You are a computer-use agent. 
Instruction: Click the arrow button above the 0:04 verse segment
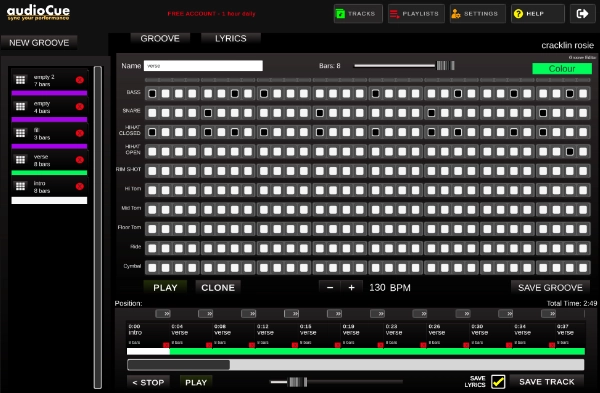click(x=206, y=314)
